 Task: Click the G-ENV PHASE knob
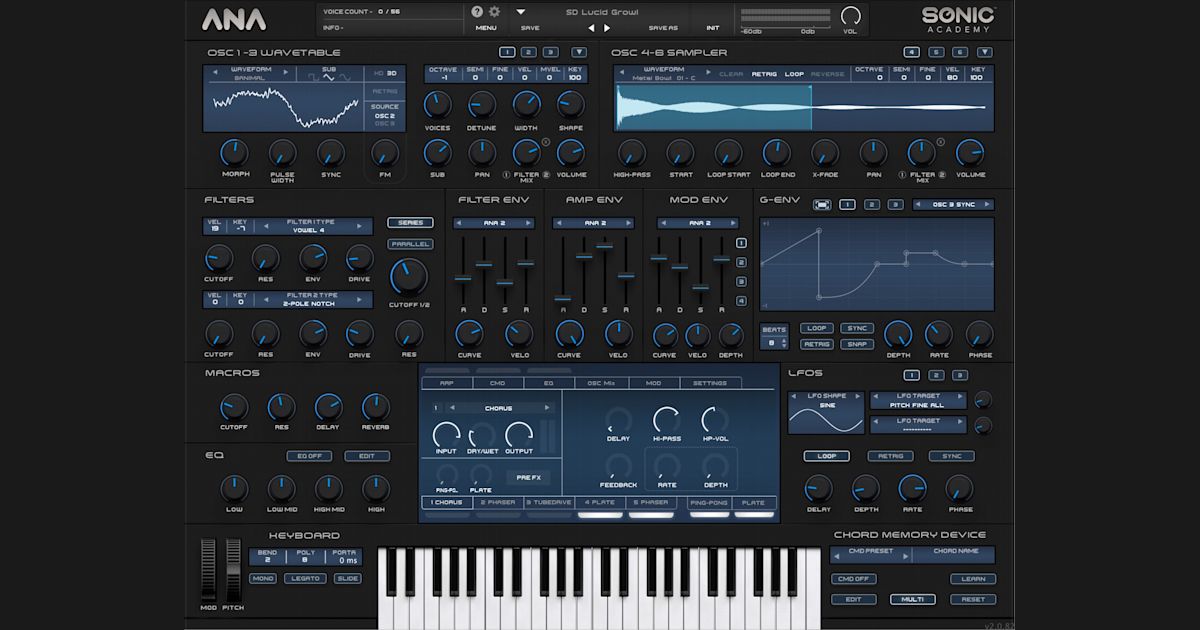(979, 335)
